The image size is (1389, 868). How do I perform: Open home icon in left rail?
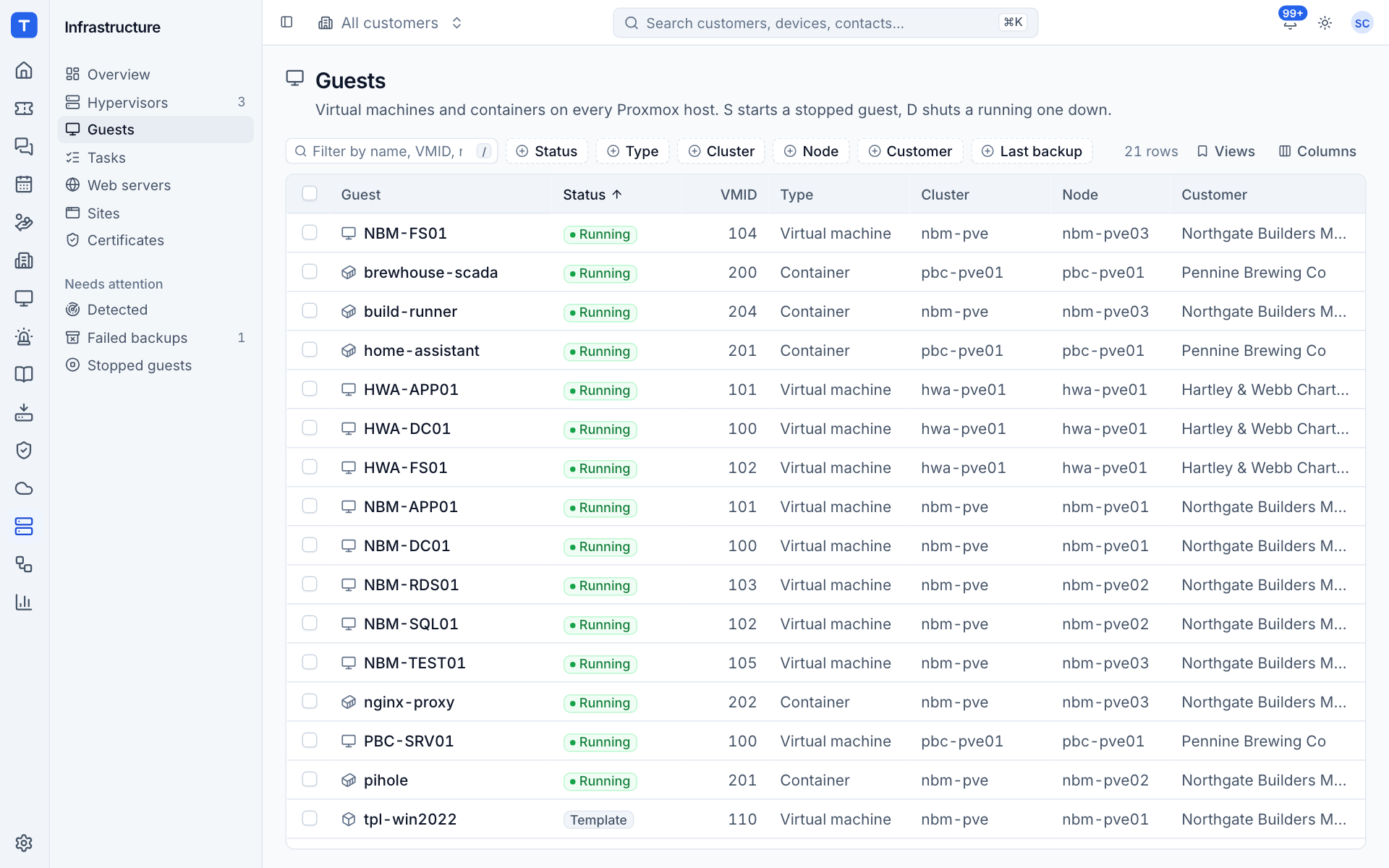24,70
